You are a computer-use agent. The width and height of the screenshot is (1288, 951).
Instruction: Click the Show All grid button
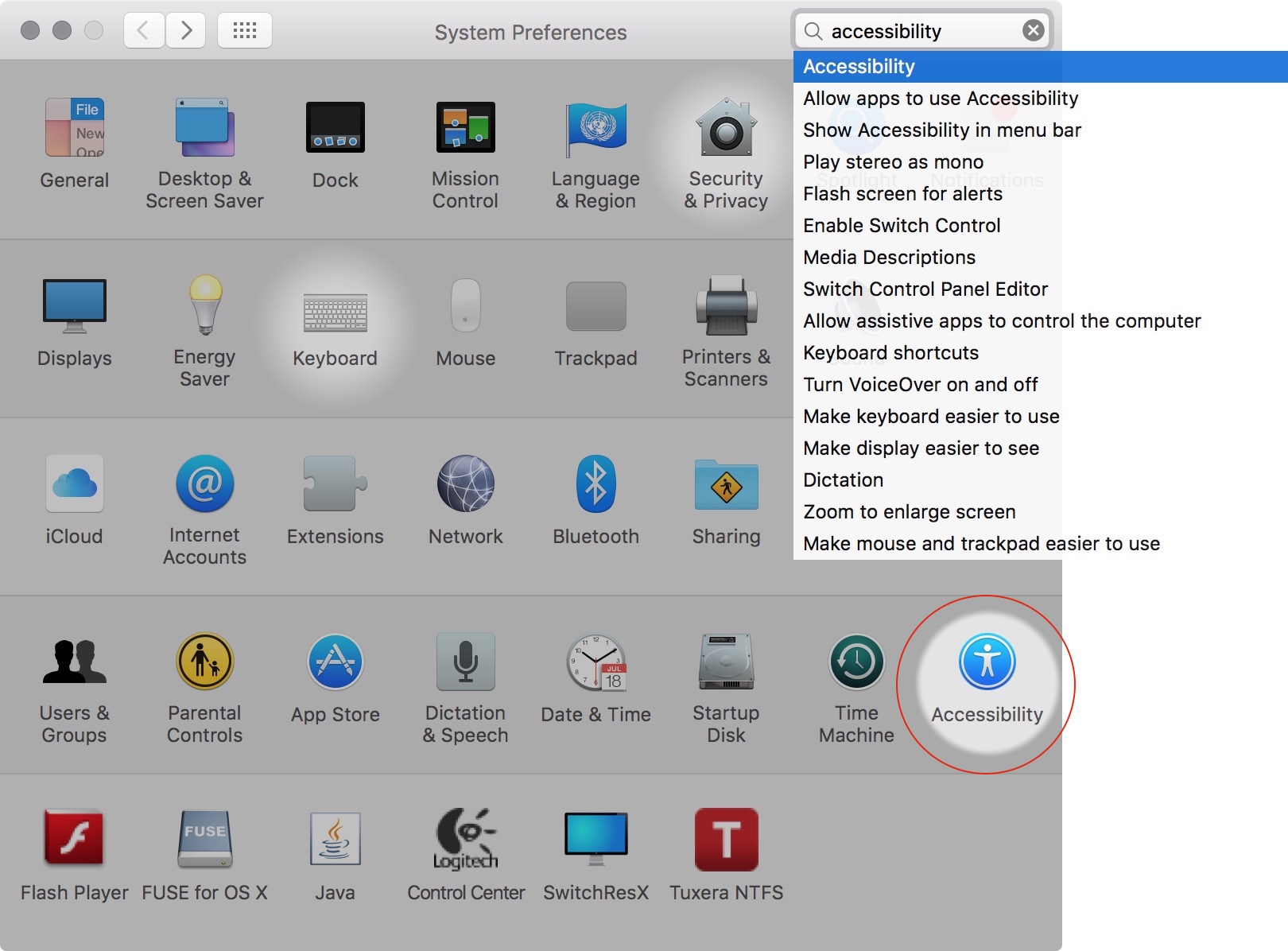click(x=244, y=31)
